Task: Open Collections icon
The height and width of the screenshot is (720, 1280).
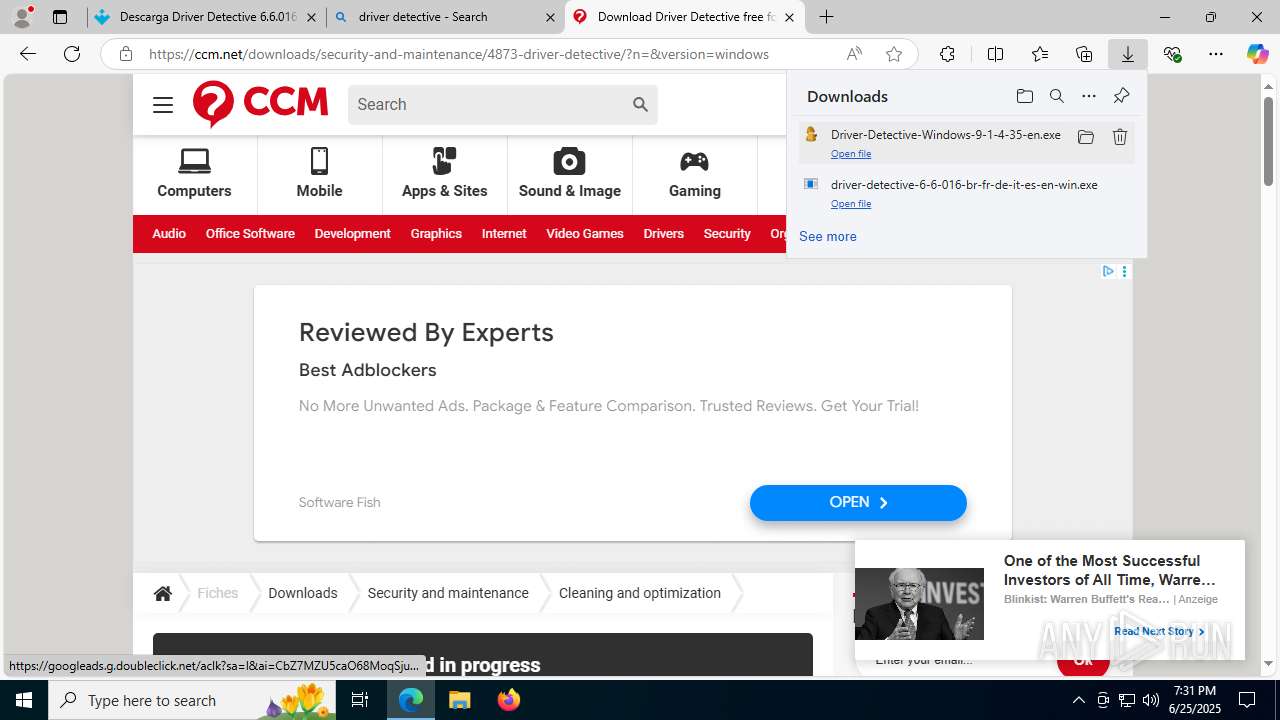Action: point(1084,54)
